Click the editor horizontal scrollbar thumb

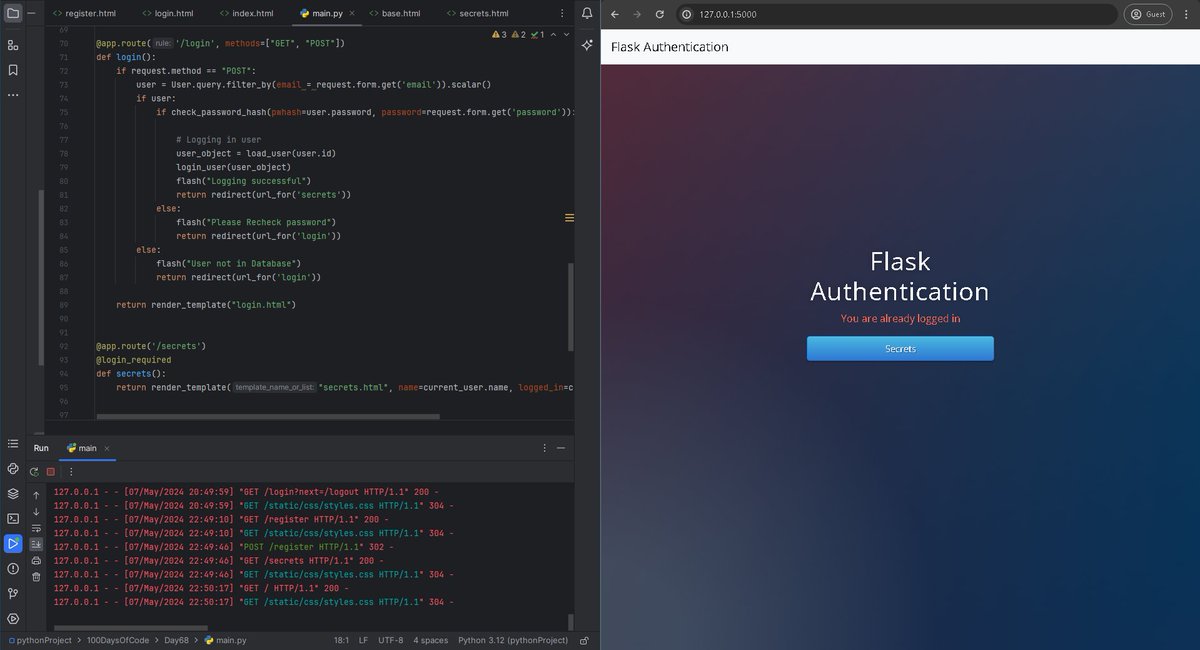[267, 417]
